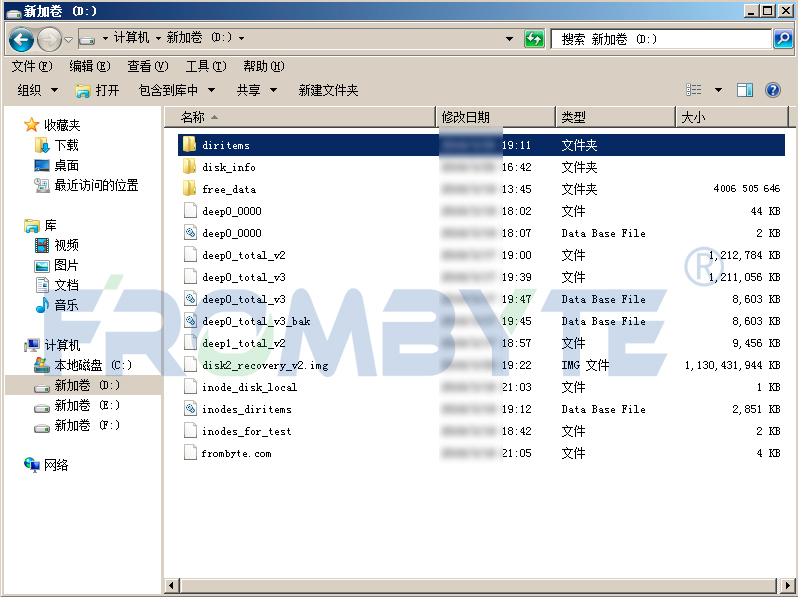799x597 pixels.
Task: Select the deep1_total_v2 file icon
Action: 190,342
